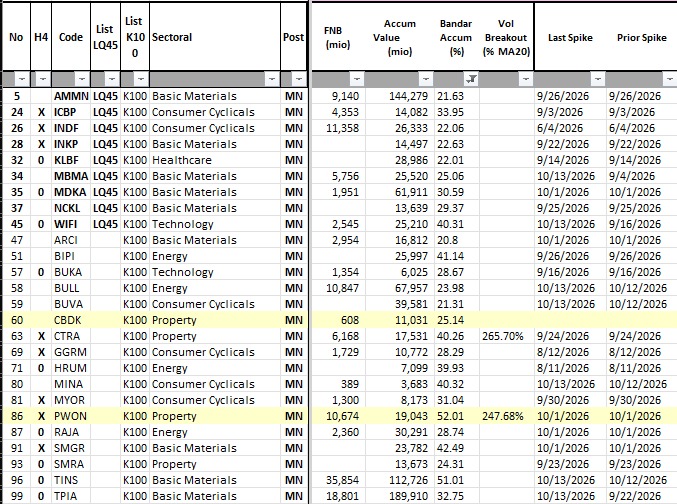Open the Sectoral column filter dropdown

[272, 79]
